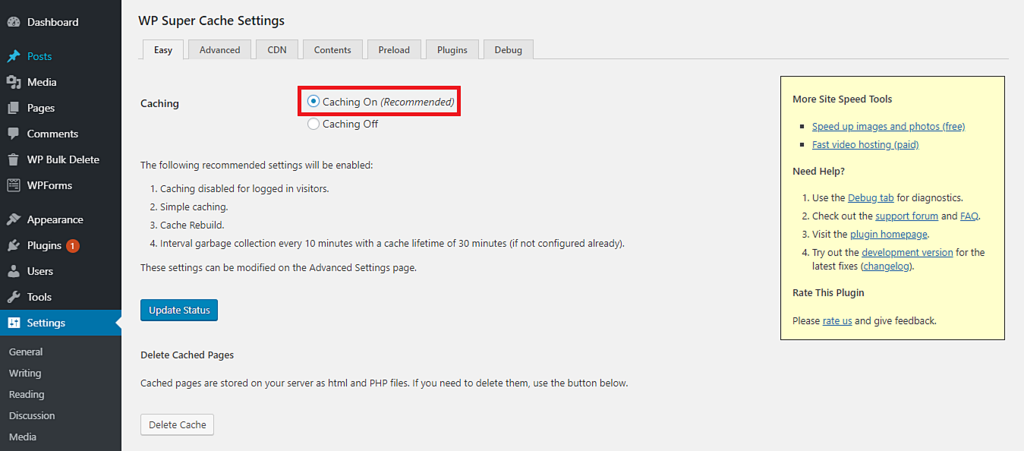1024x451 pixels.
Task: Click the Delete Cached Pages heading
Action: click(x=187, y=356)
